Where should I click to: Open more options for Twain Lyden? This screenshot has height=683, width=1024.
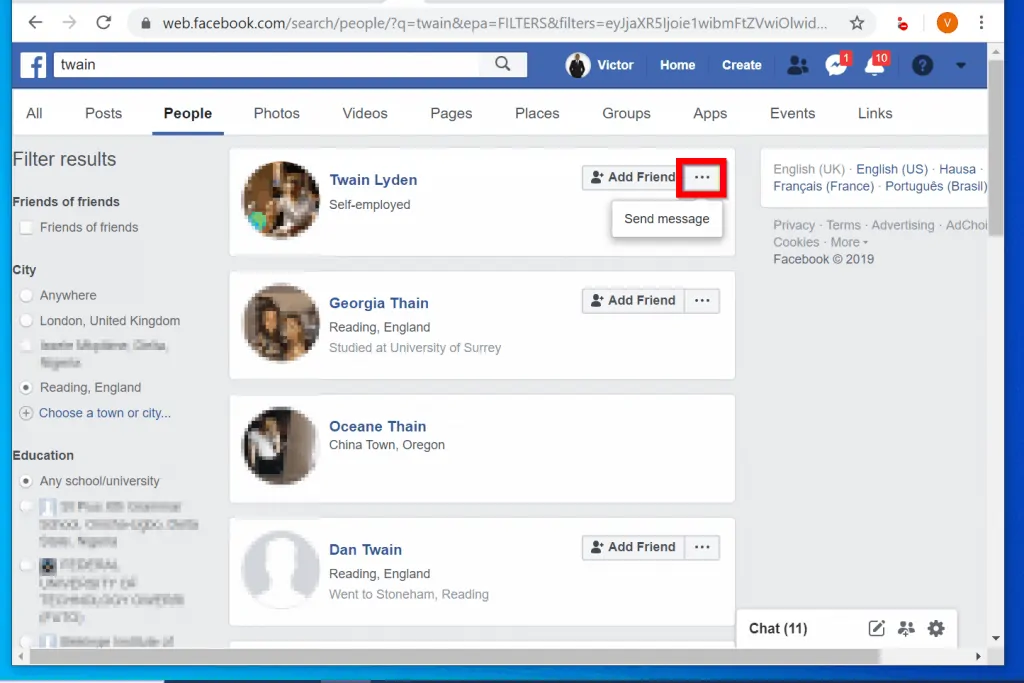coord(702,177)
